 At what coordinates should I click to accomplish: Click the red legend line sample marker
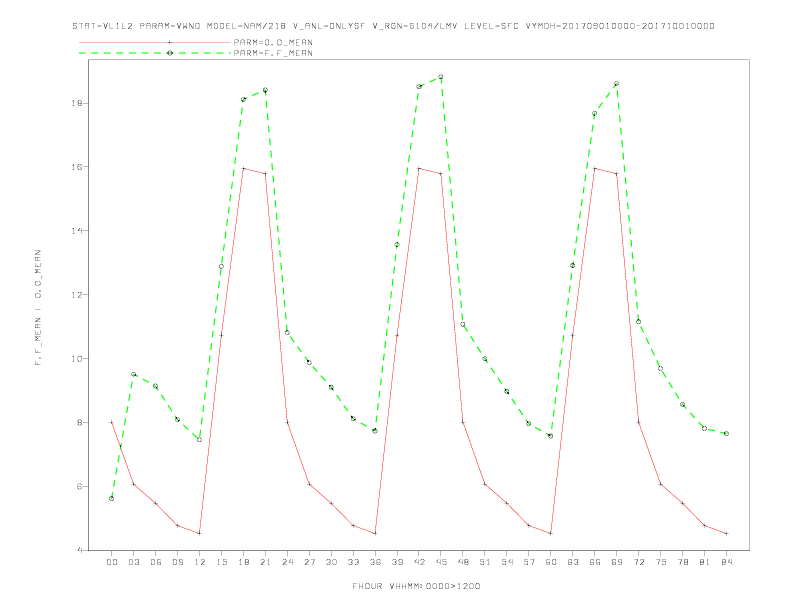coord(170,42)
